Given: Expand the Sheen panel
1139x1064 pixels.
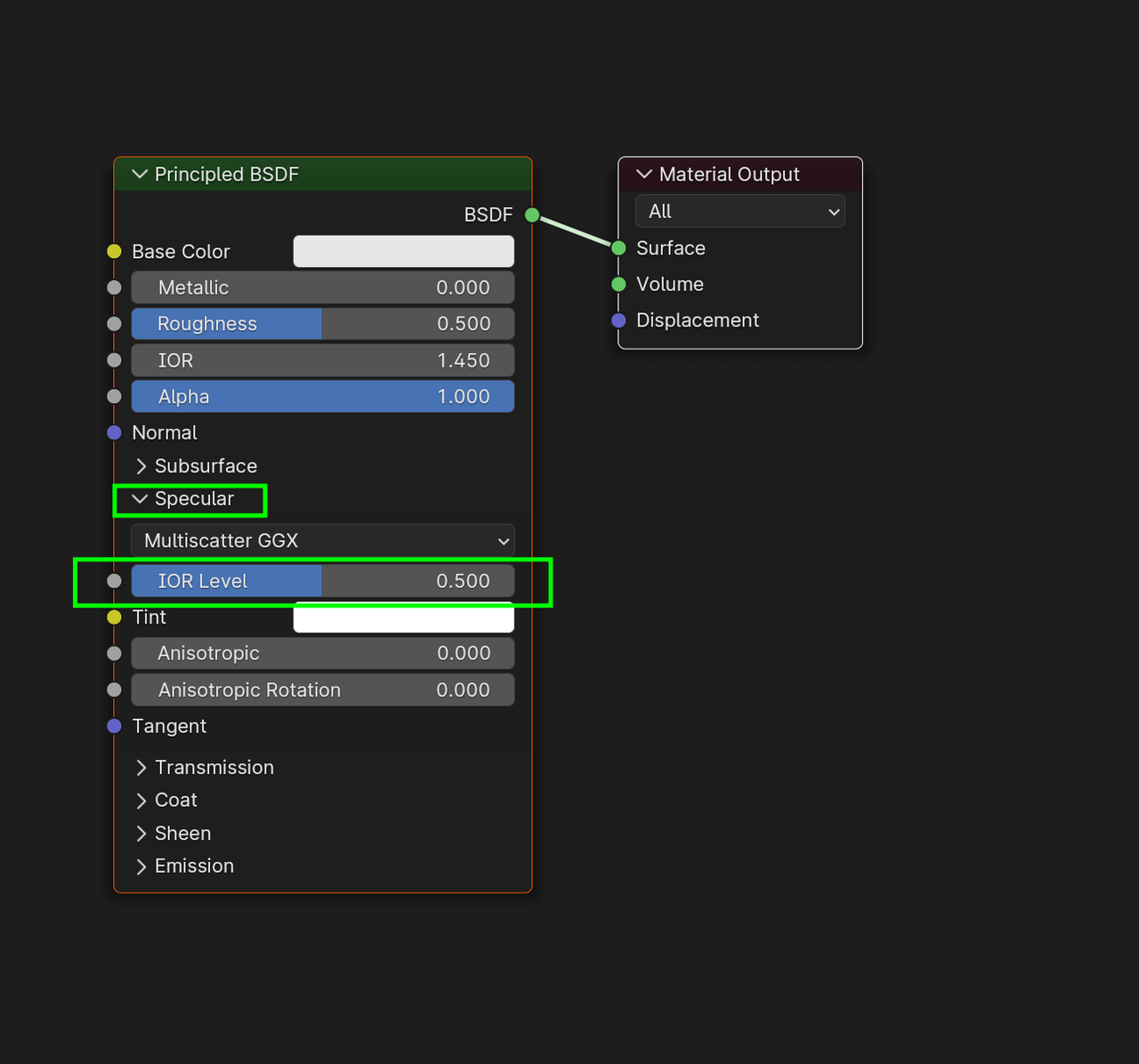Looking at the screenshot, I should tap(141, 834).
